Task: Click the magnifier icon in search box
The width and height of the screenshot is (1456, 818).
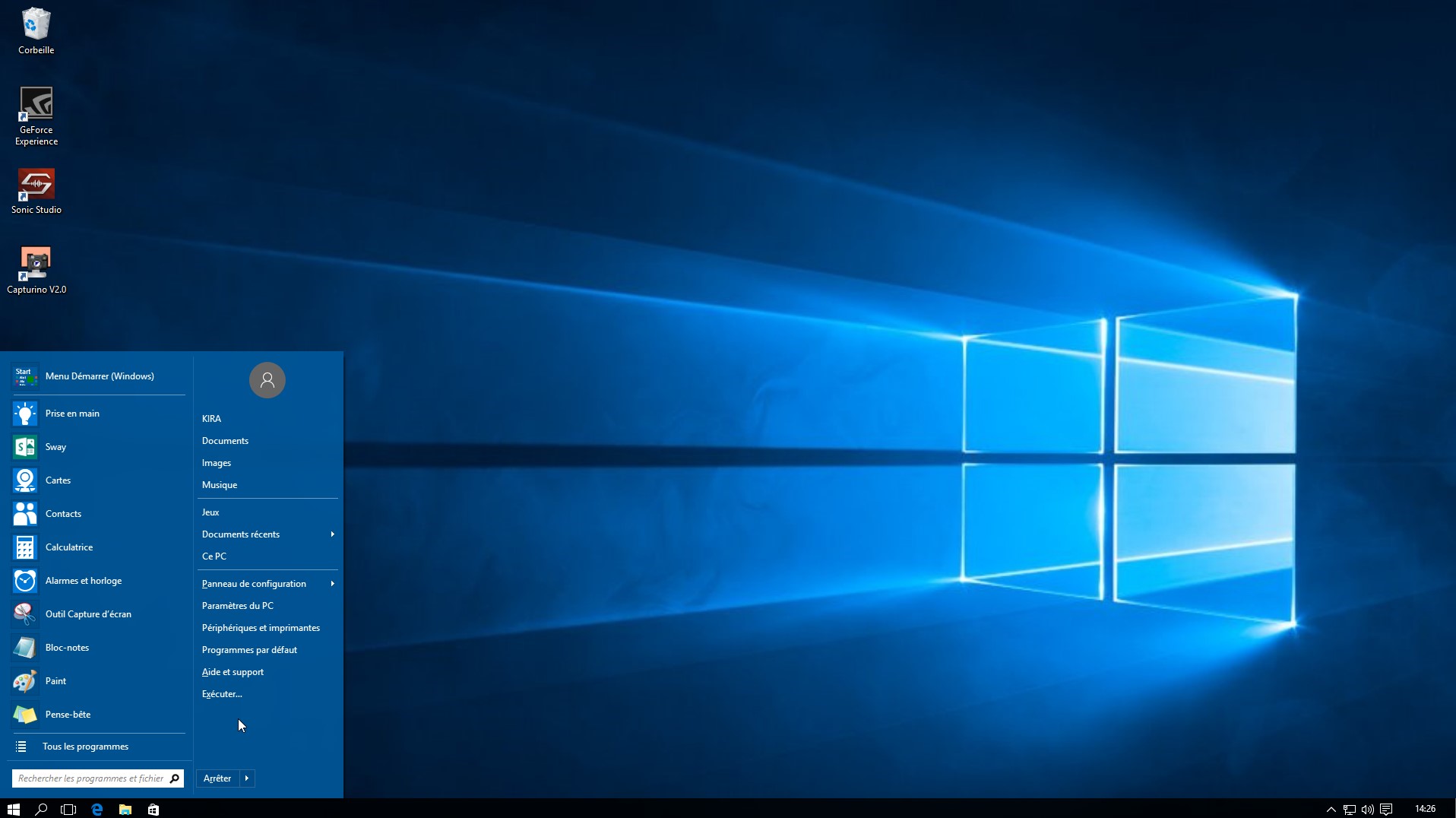Action: point(175,778)
